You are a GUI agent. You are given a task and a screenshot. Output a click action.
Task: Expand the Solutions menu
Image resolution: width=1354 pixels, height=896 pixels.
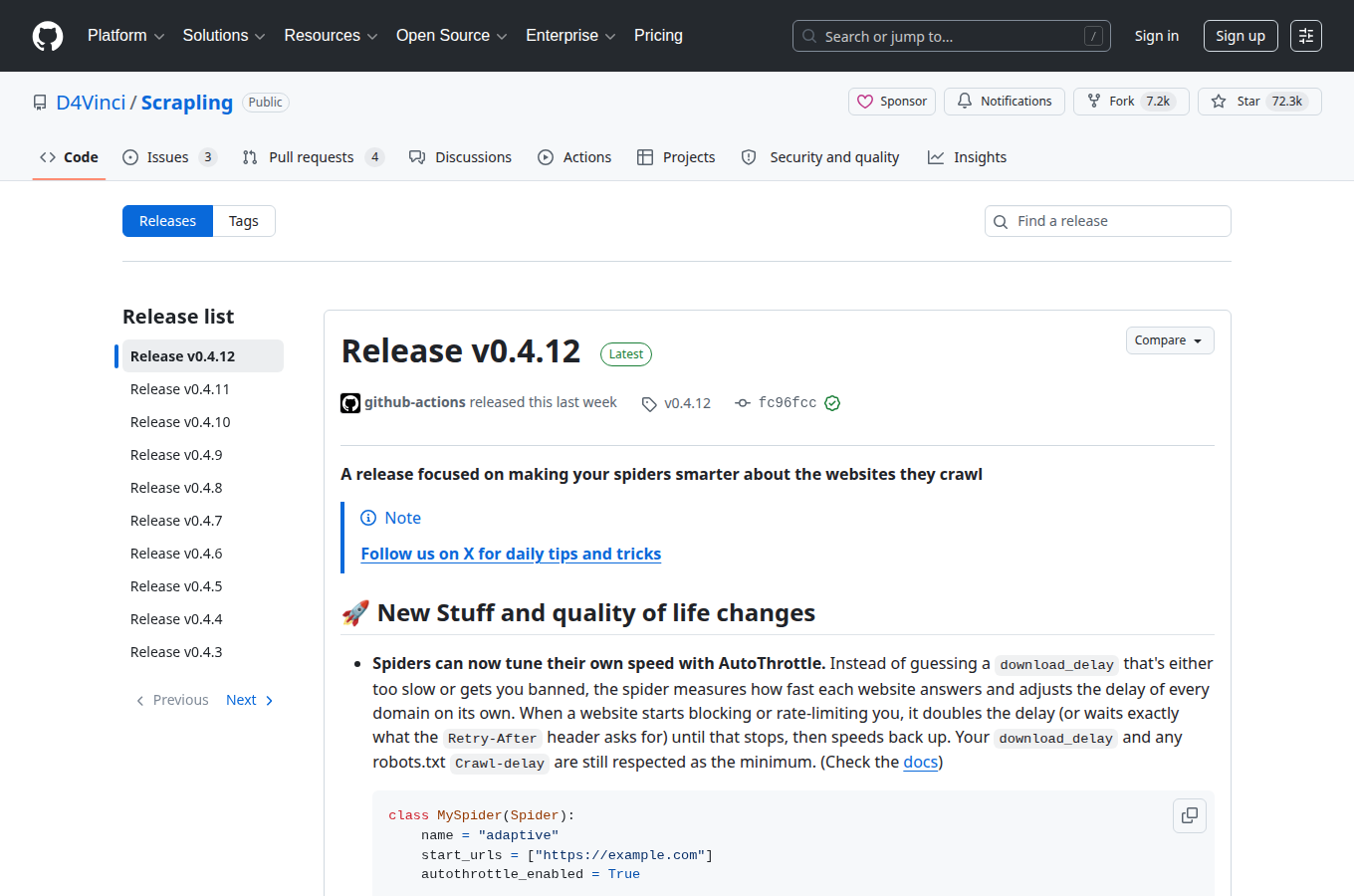click(224, 36)
